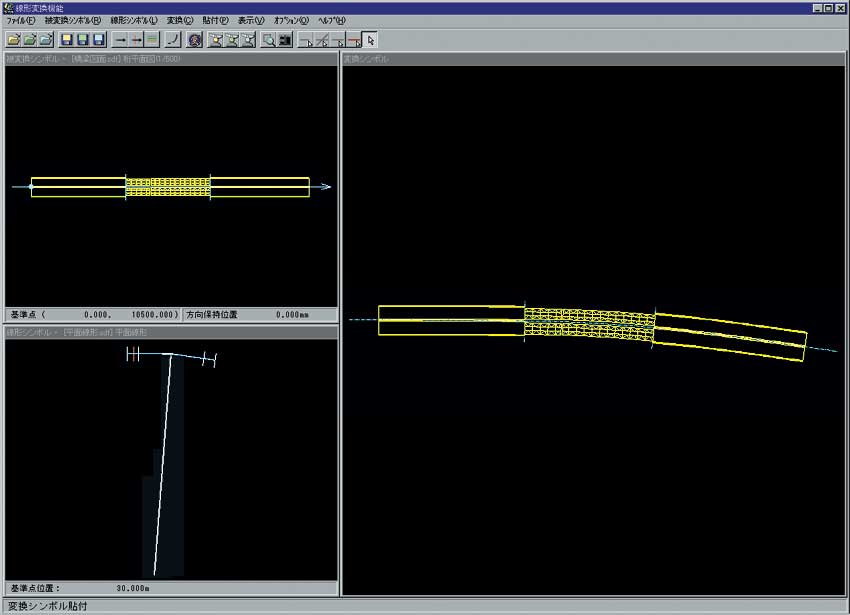Select the arrow pointer tool
The height and width of the screenshot is (615, 850).
[x=370, y=40]
